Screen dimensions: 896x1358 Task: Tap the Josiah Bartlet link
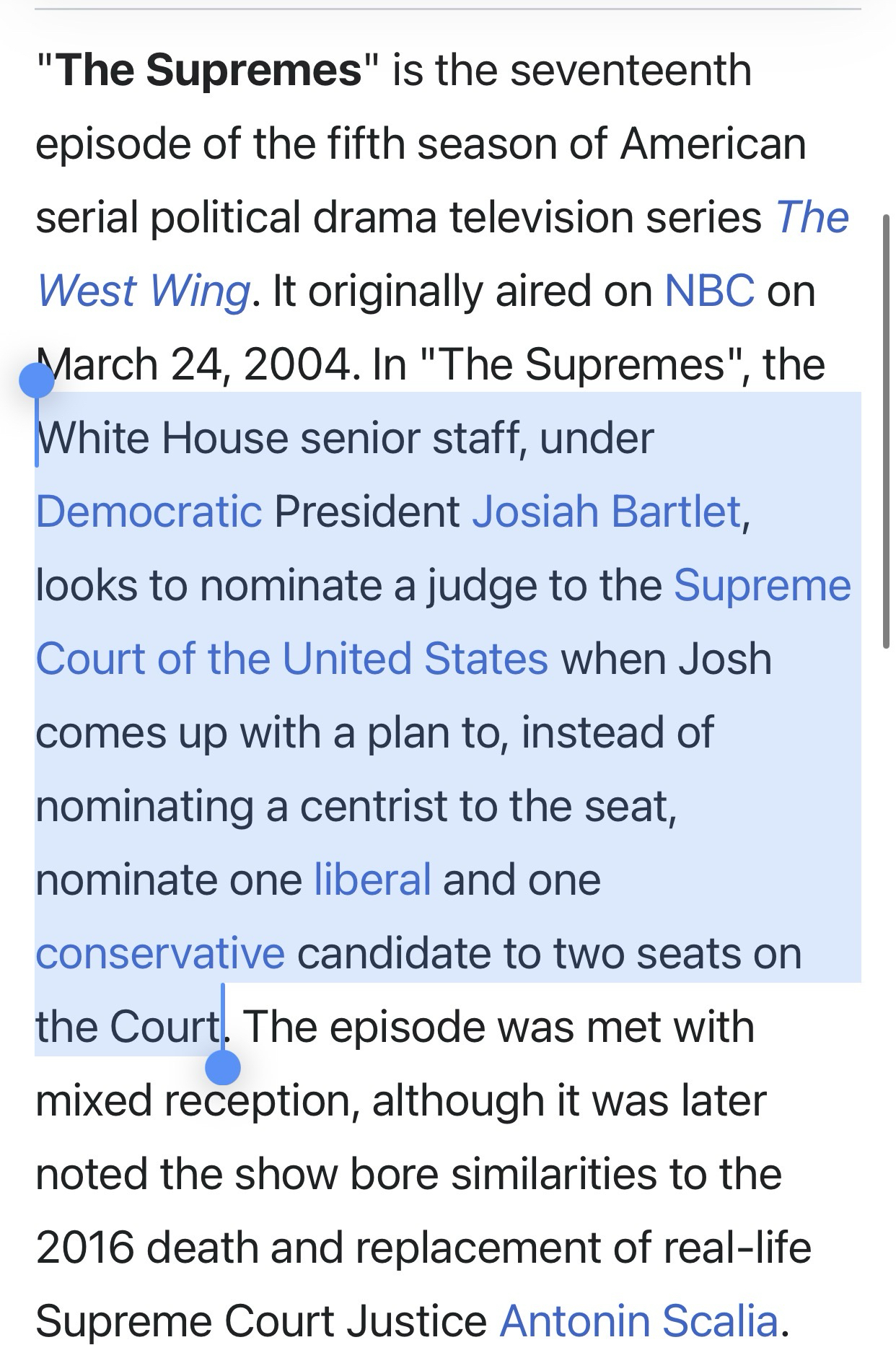click(x=606, y=512)
